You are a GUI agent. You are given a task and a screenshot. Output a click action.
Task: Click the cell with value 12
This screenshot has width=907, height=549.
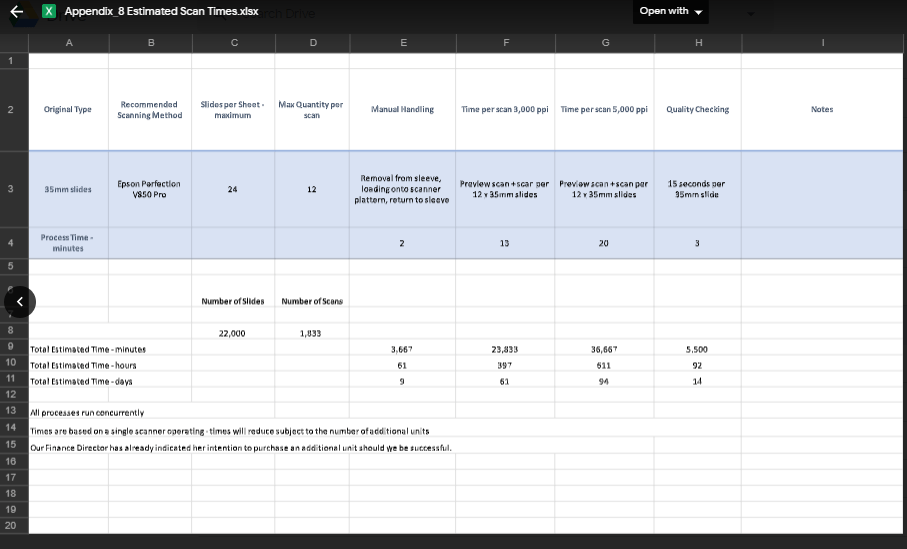pos(312,189)
